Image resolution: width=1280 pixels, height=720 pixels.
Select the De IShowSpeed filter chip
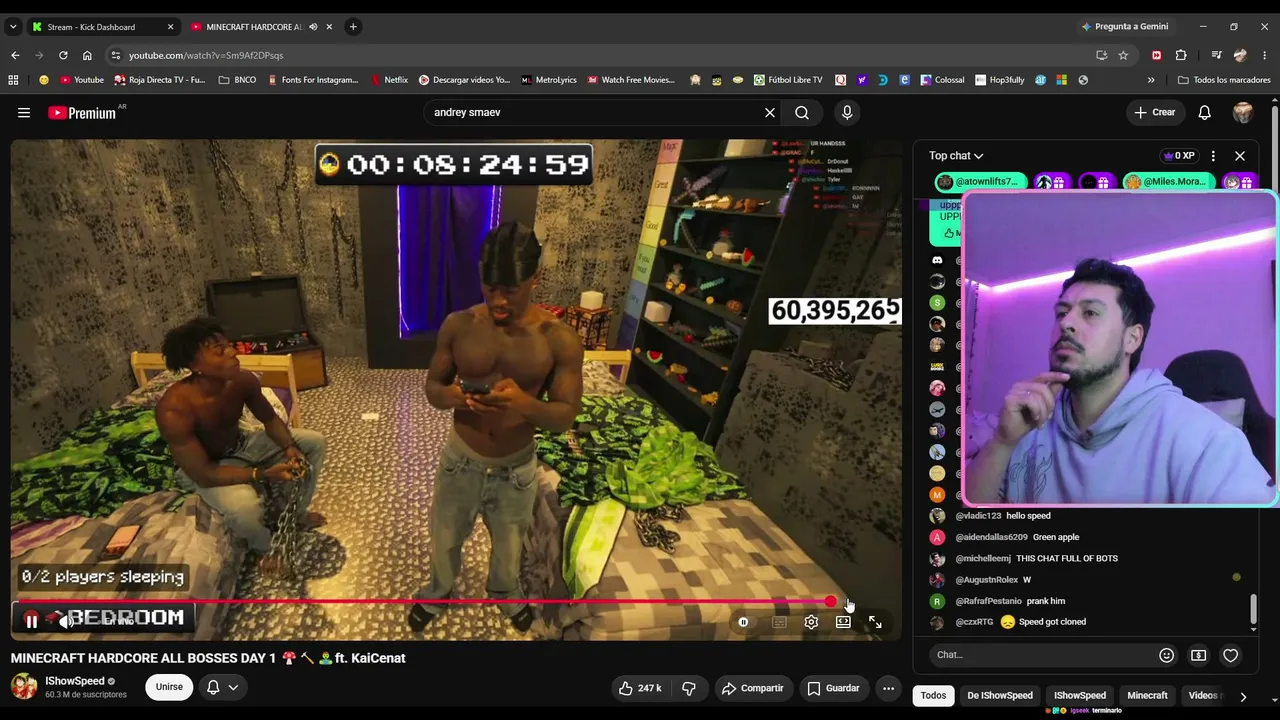(x=1000, y=696)
